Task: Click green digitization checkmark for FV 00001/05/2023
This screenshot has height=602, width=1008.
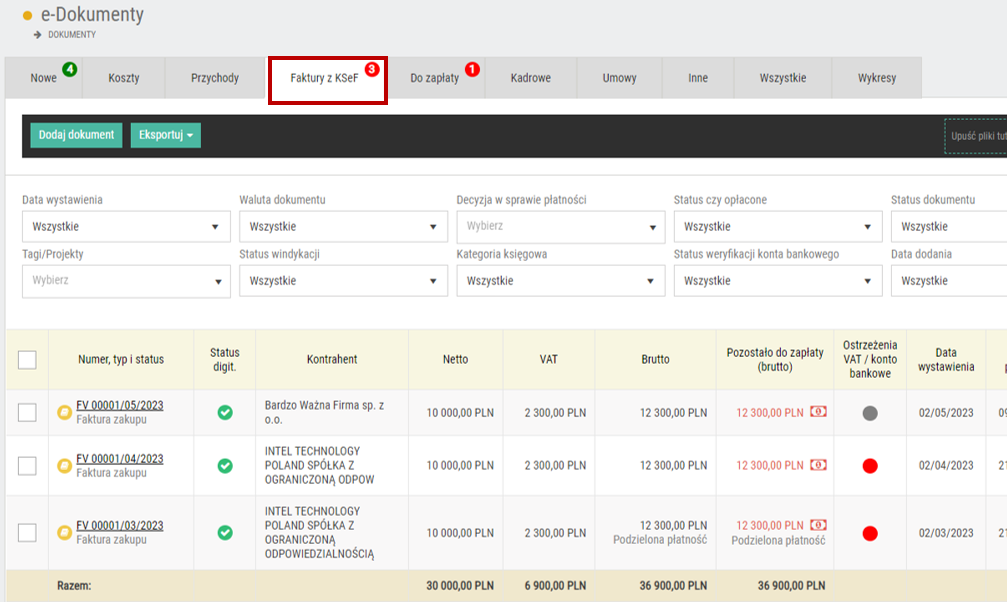Action: coord(225,412)
